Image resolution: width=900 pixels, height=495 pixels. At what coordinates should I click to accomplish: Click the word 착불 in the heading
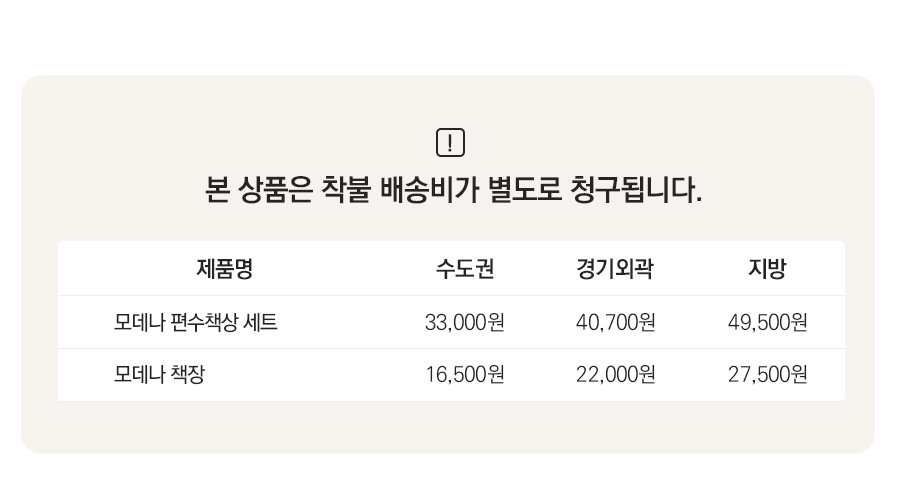click(347, 190)
